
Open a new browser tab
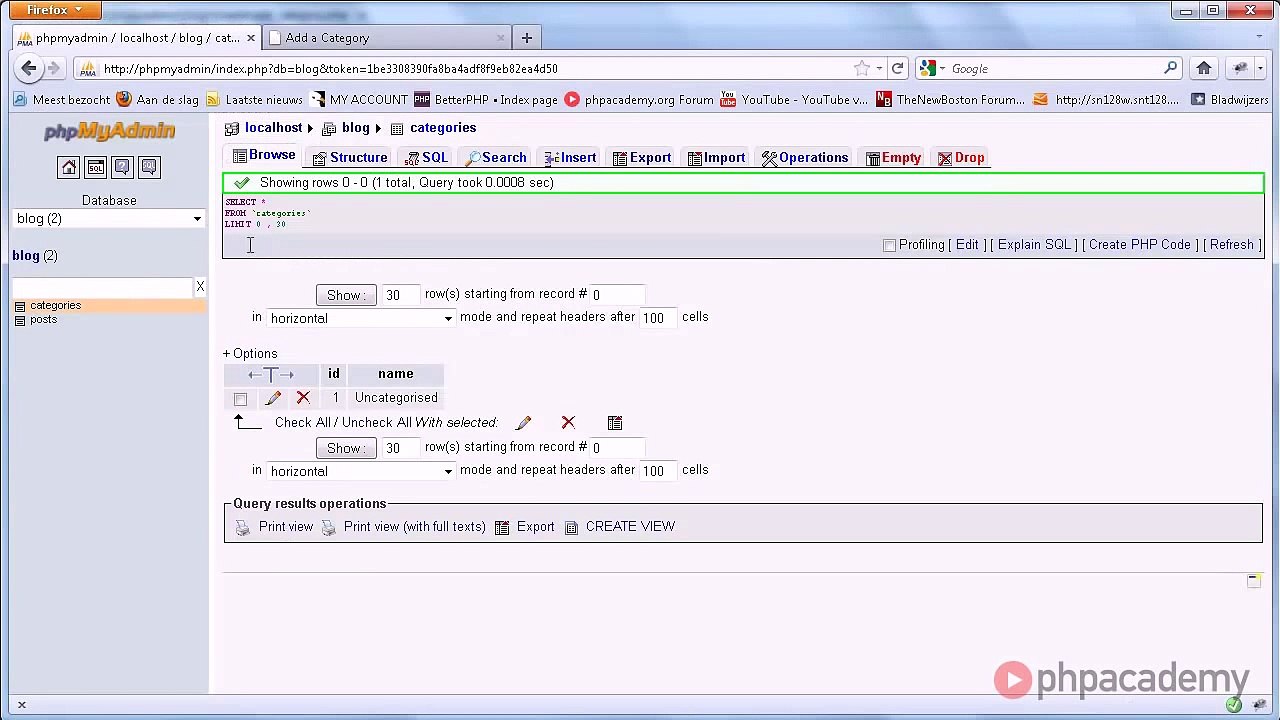click(527, 38)
